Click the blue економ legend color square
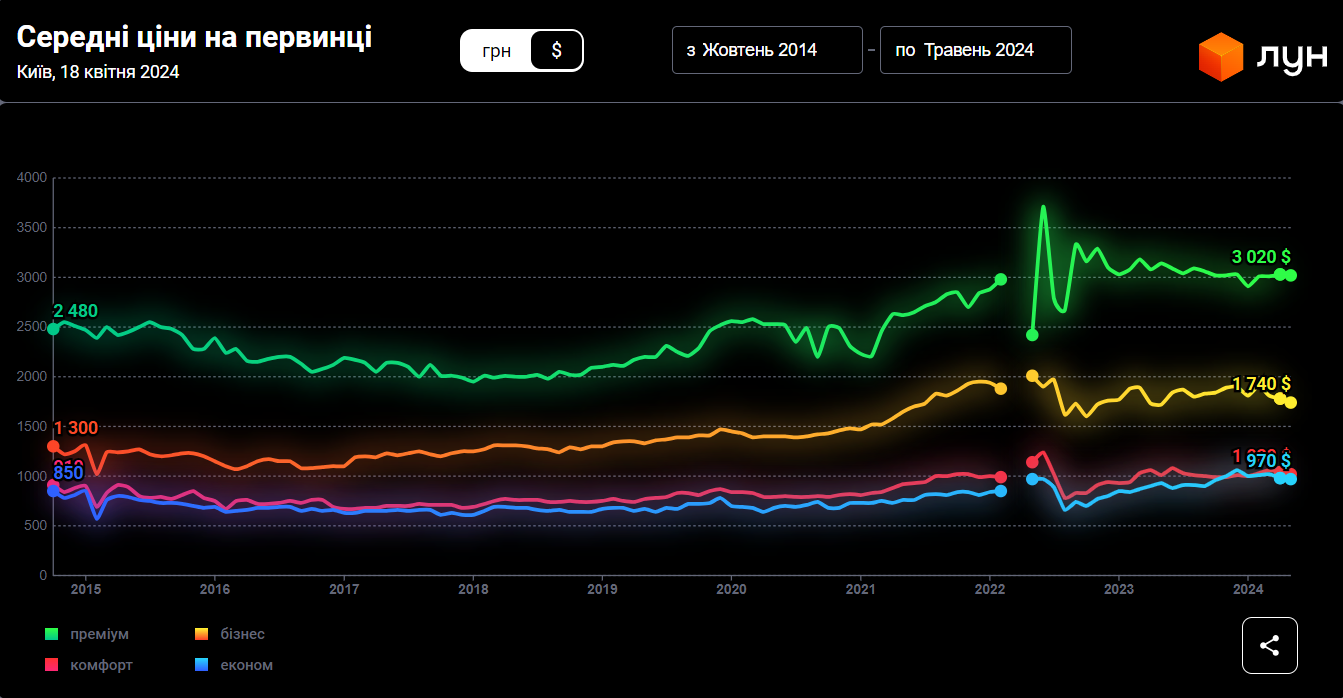Image resolution: width=1343 pixels, height=698 pixels. pyautogui.click(x=201, y=665)
